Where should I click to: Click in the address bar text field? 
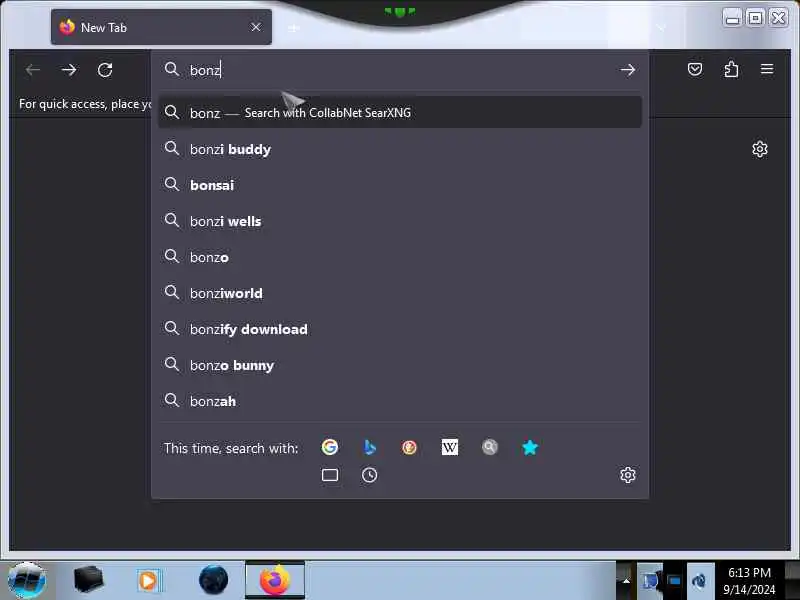[x=398, y=70]
